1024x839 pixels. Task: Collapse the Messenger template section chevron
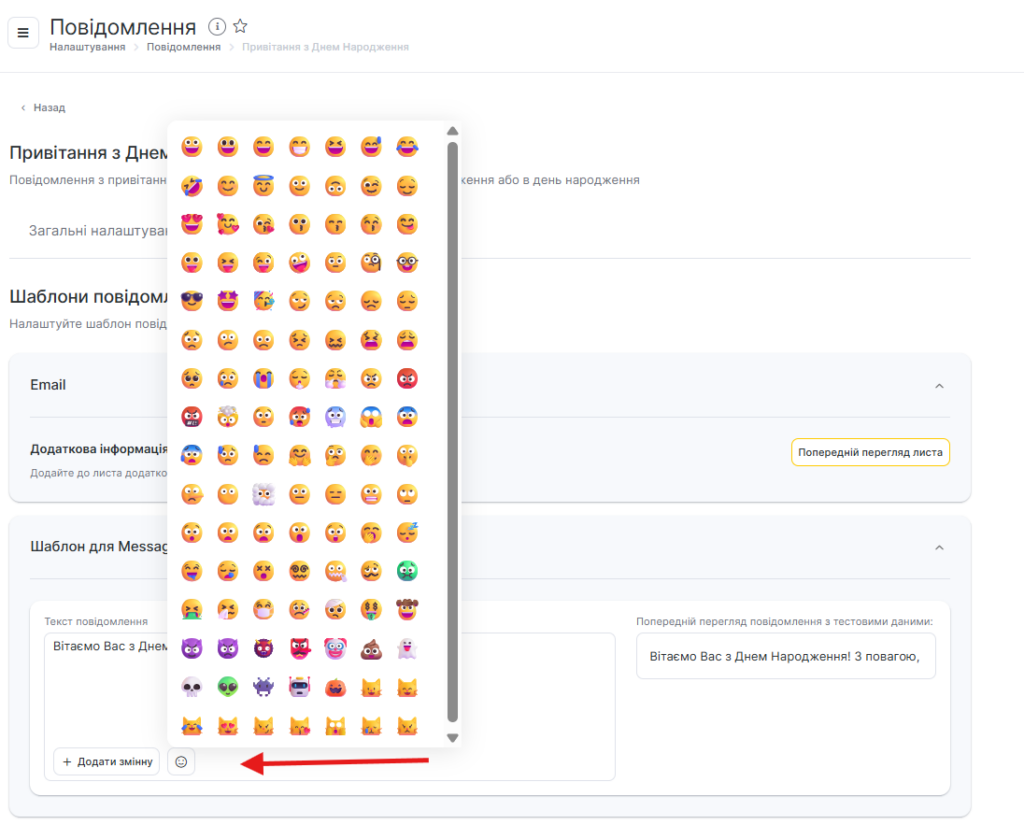pyautogui.click(x=939, y=548)
